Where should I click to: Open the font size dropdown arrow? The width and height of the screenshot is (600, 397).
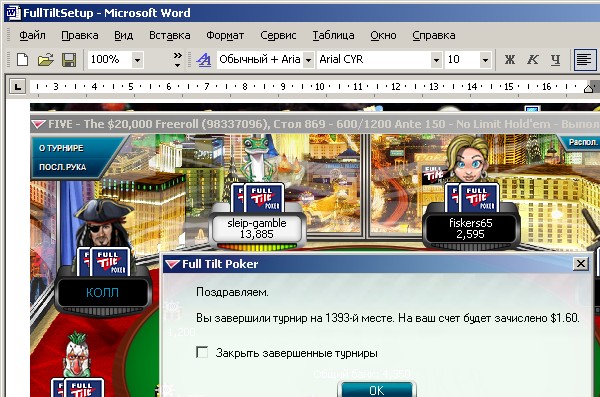(x=485, y=60)
